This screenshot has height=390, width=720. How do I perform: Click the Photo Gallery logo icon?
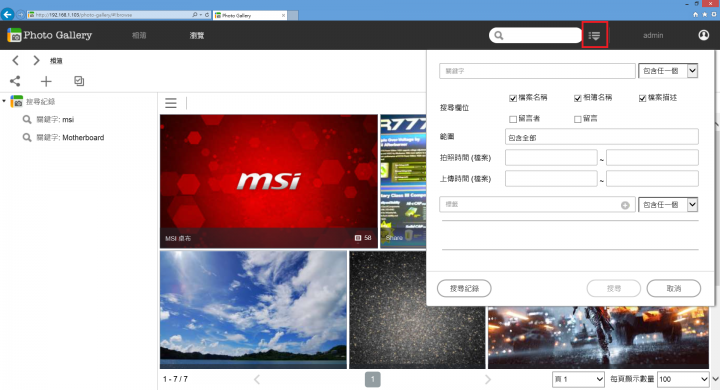14,35
